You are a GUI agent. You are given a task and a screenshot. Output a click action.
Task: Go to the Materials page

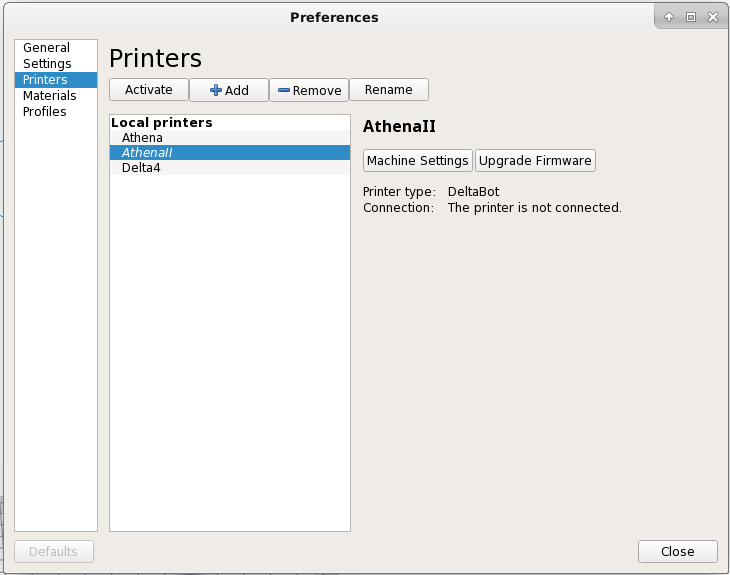(x=49, y=96)
